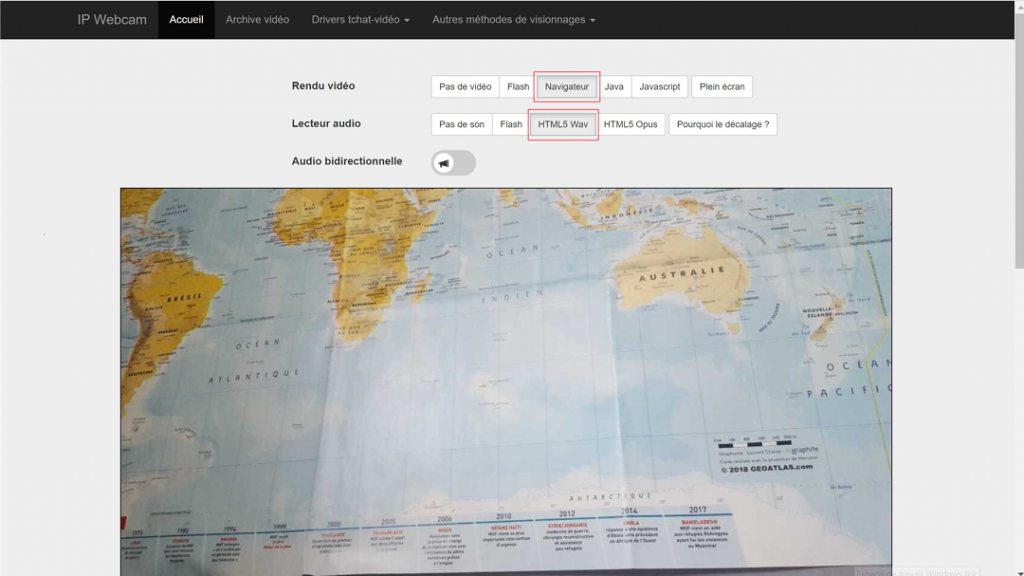1024x576 pixels.
Task: Click the webcam video feed image
Action: pos(506,380)
